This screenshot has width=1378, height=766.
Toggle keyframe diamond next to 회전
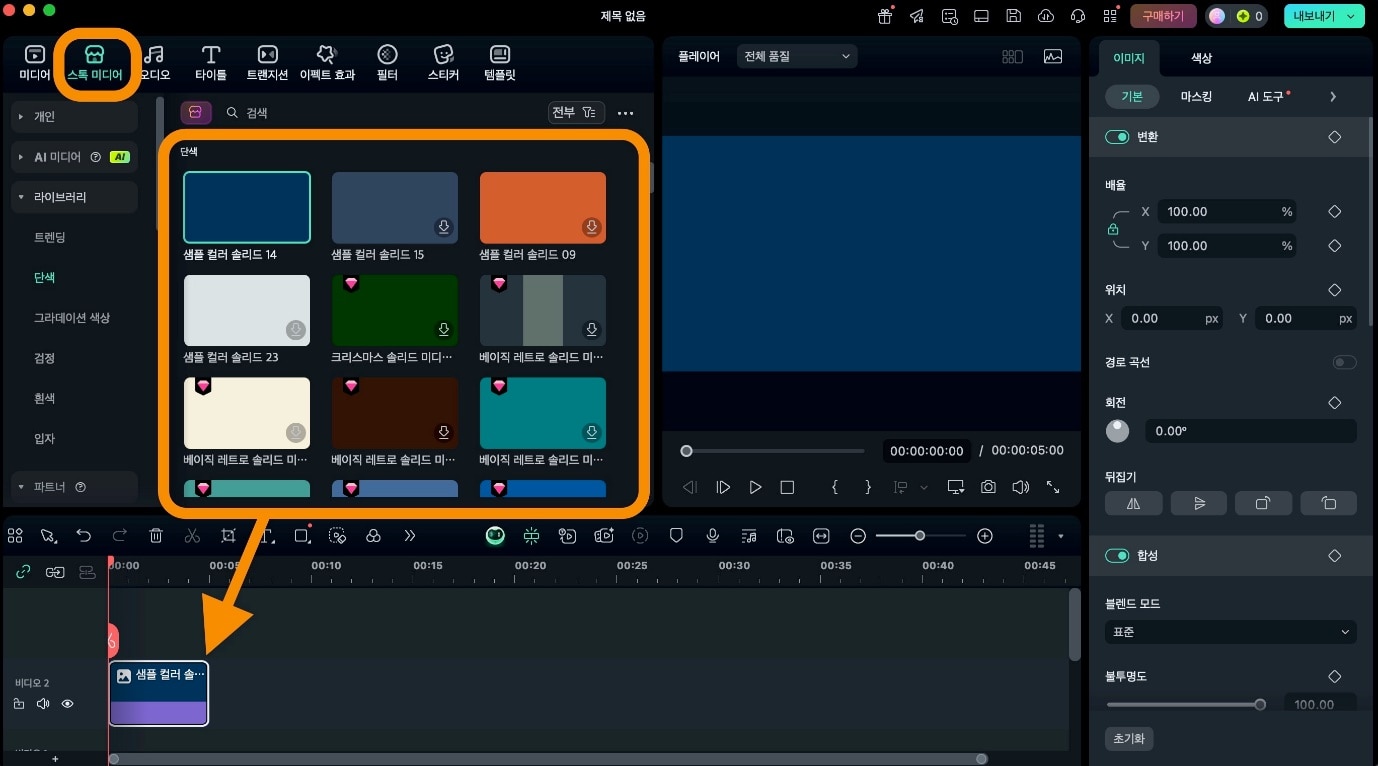(1334, 402)
